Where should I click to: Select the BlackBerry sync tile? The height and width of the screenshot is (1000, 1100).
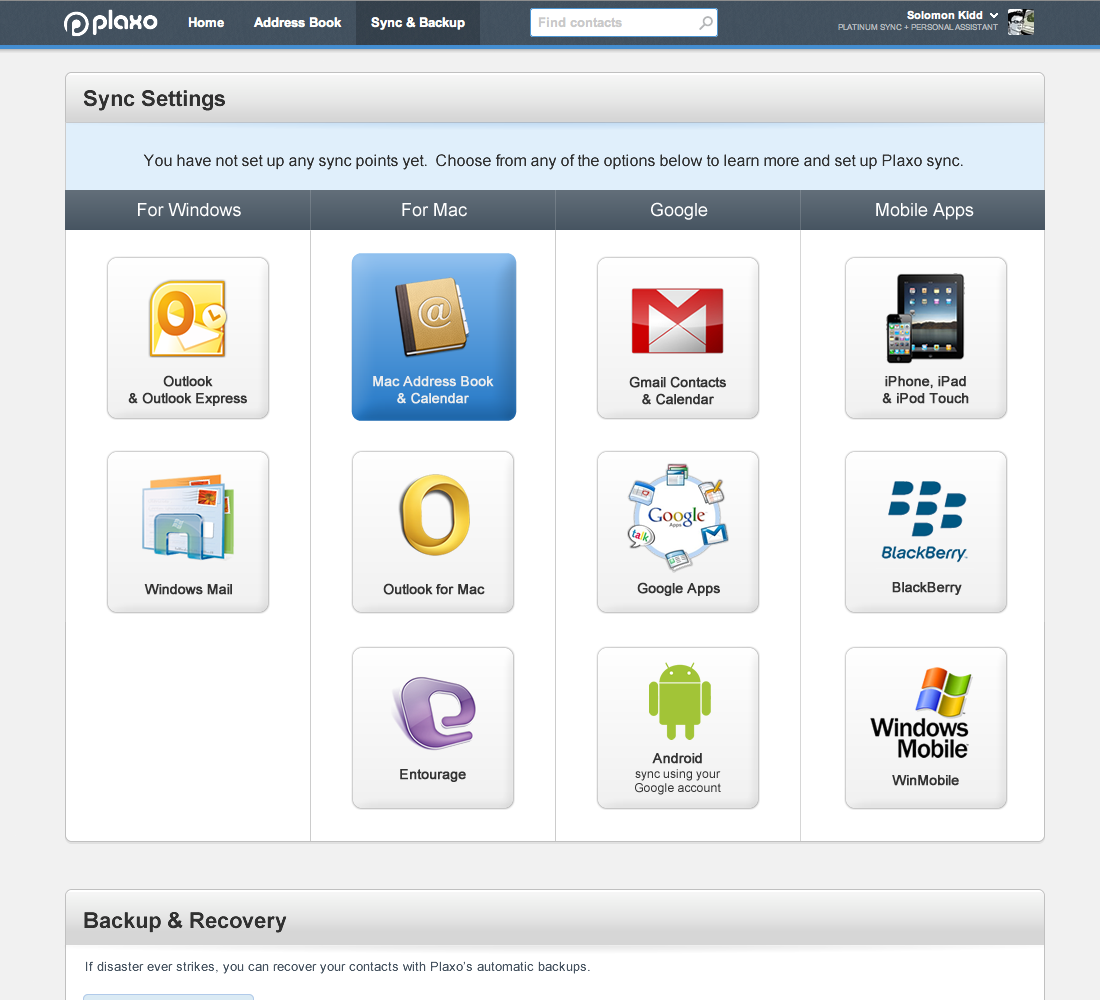tap(925, 532)
